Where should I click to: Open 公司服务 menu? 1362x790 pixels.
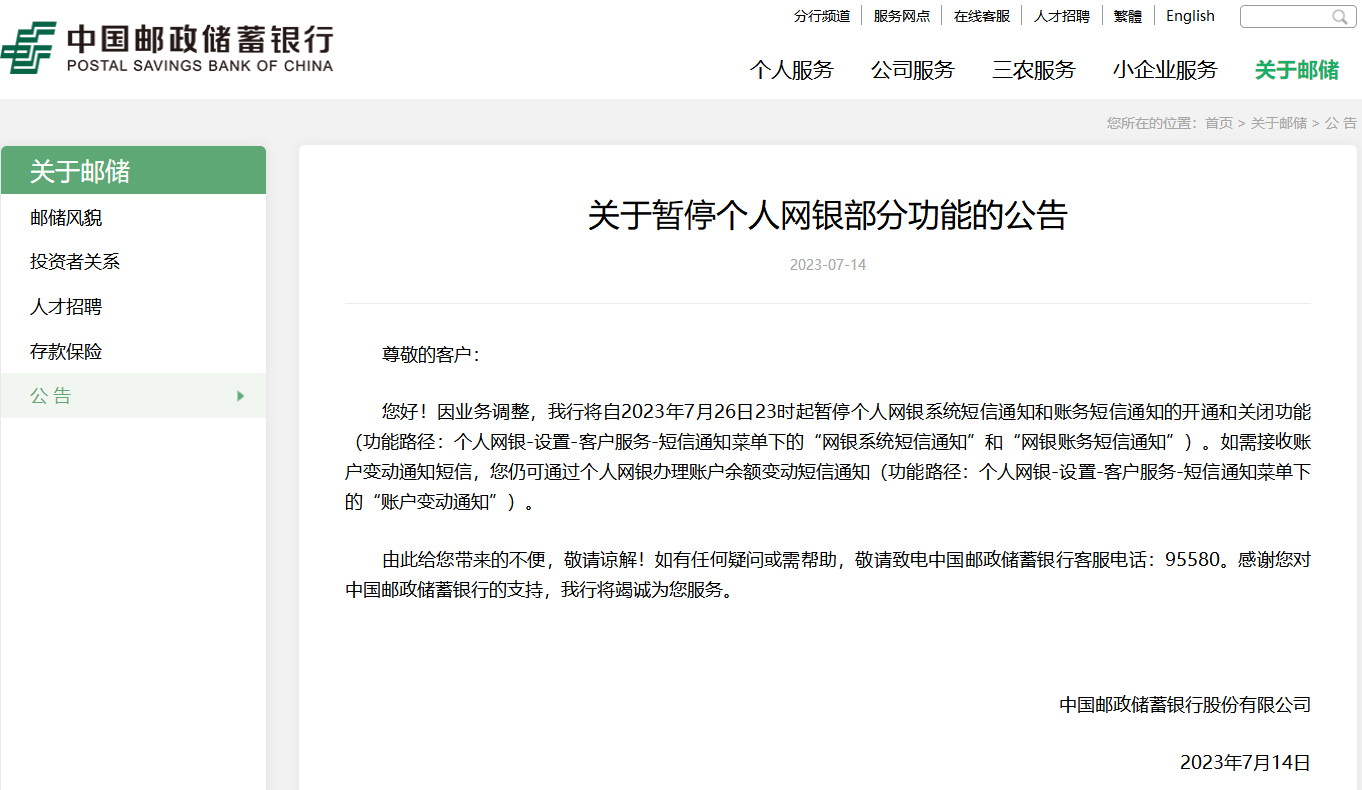[913, 70]
